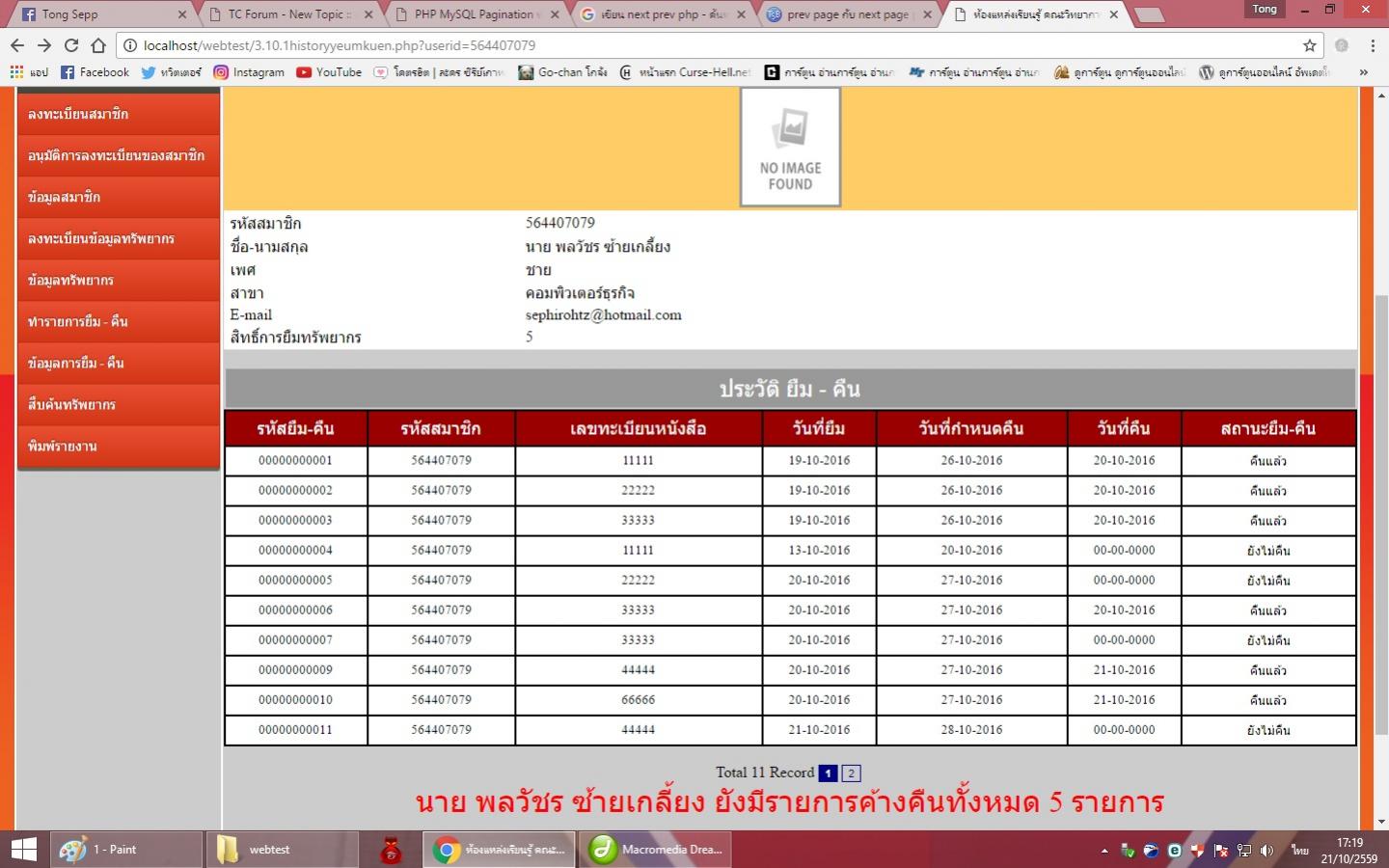
Task: Open ลงทะเบียนสมาชิก in the sidebar menu
Action: click(119, 114)
